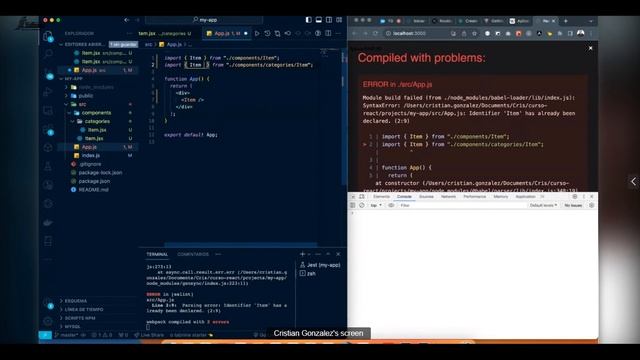Go back with title bar arrow
Screen dimensions: 640x360
click(127, 20)
